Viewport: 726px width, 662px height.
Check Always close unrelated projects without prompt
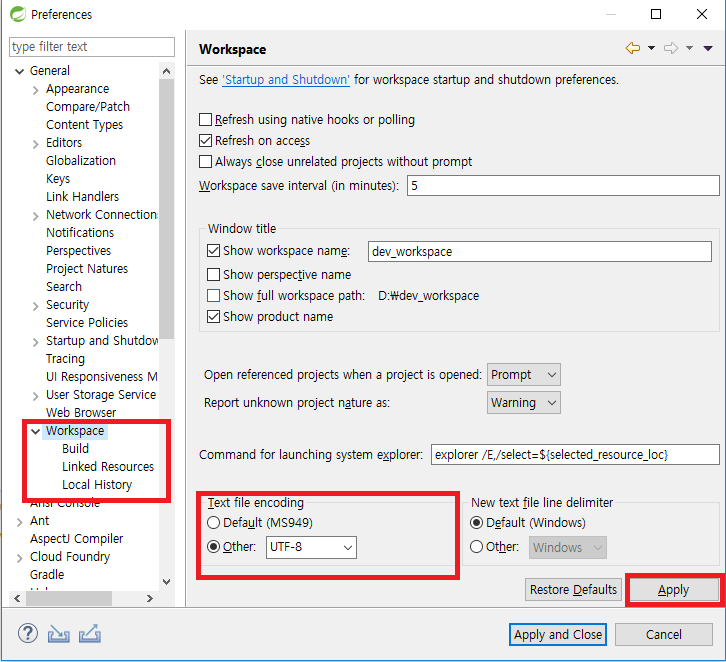pyautogui.click(x=205, y=162)
